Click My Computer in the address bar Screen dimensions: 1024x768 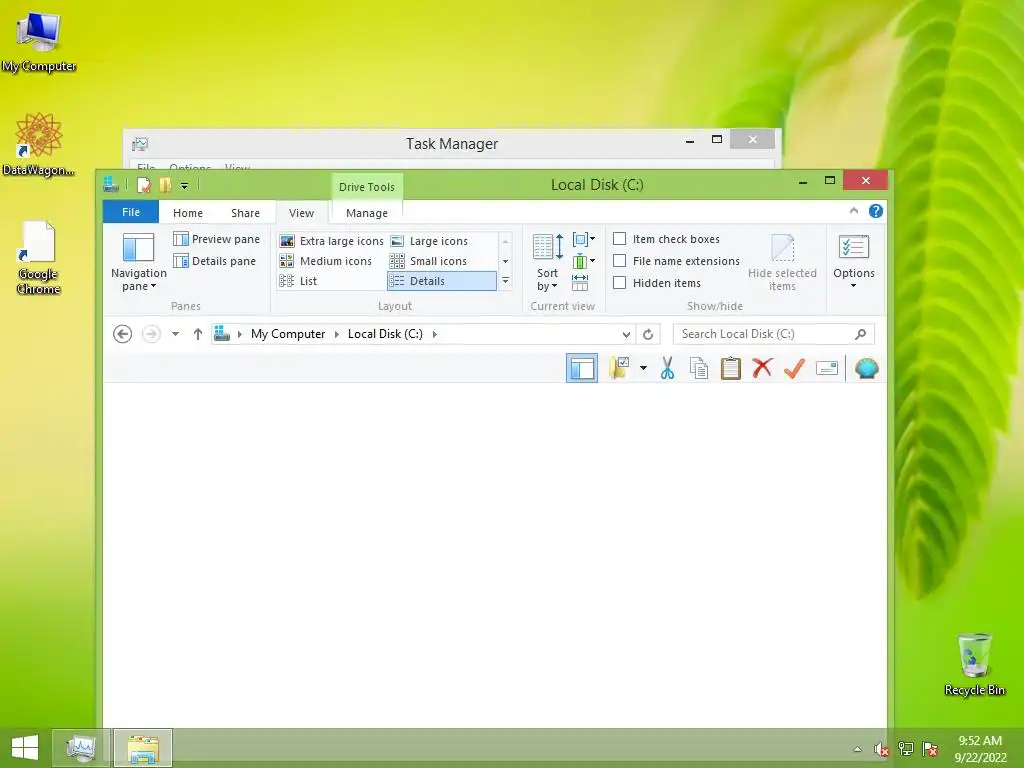(288, 334)
